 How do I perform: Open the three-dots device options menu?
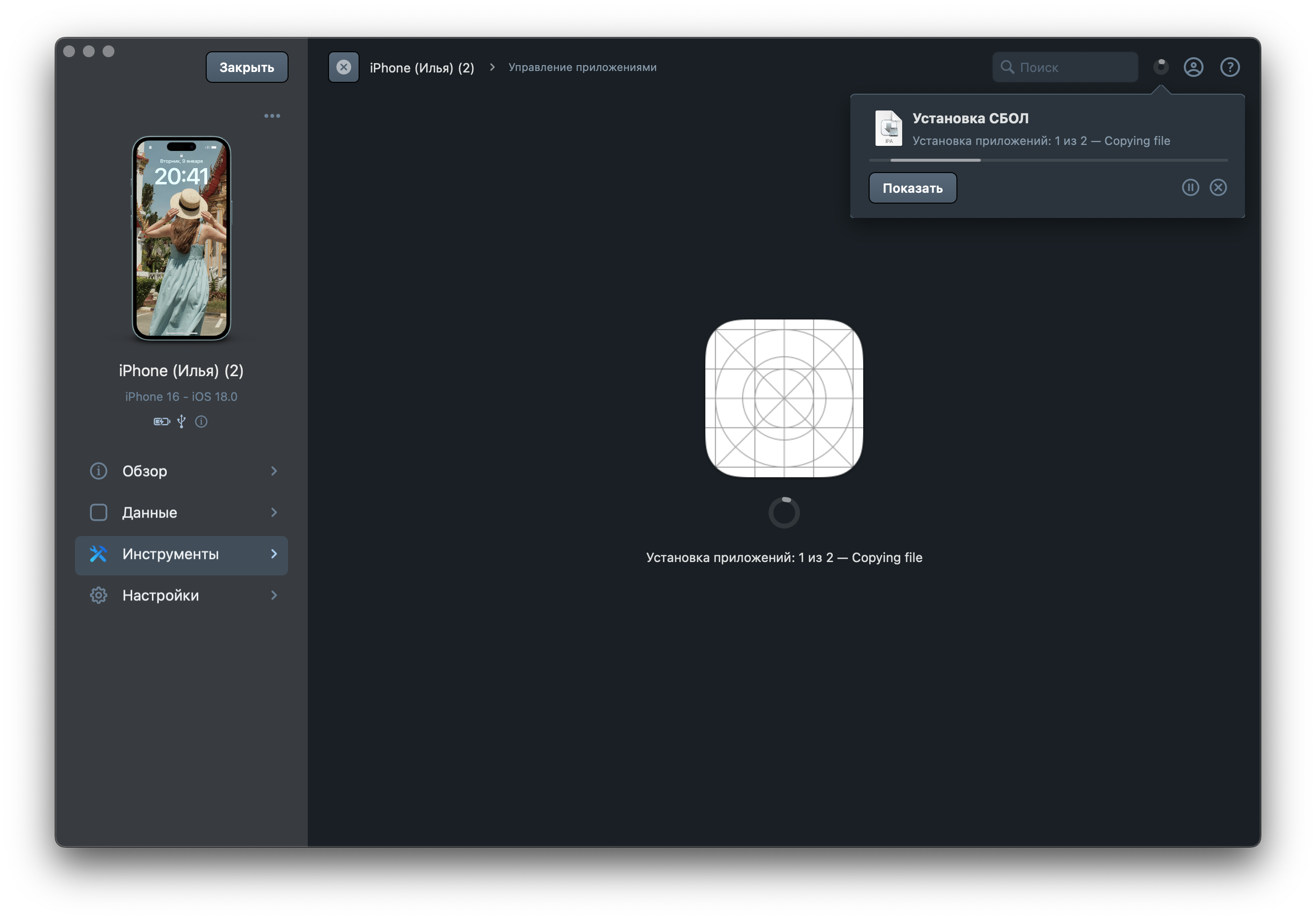[272, 116]
